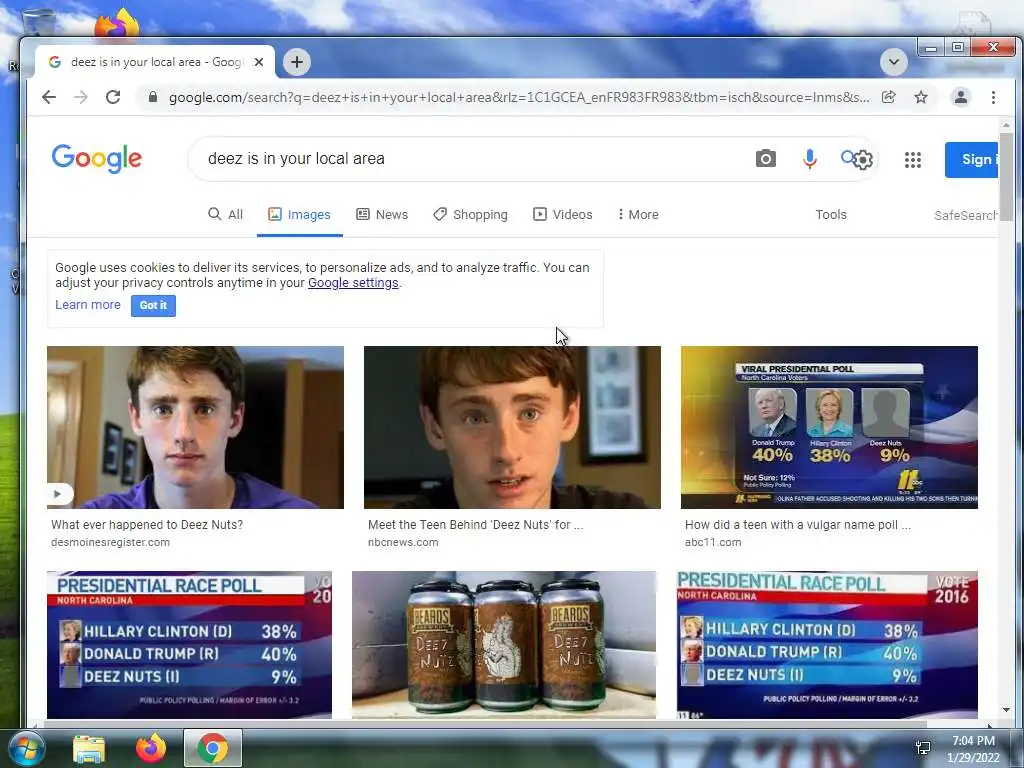The image size is (1024, 768).
Task: Open the Tools options
Action: pyautogui.click(x=831, y=214)
